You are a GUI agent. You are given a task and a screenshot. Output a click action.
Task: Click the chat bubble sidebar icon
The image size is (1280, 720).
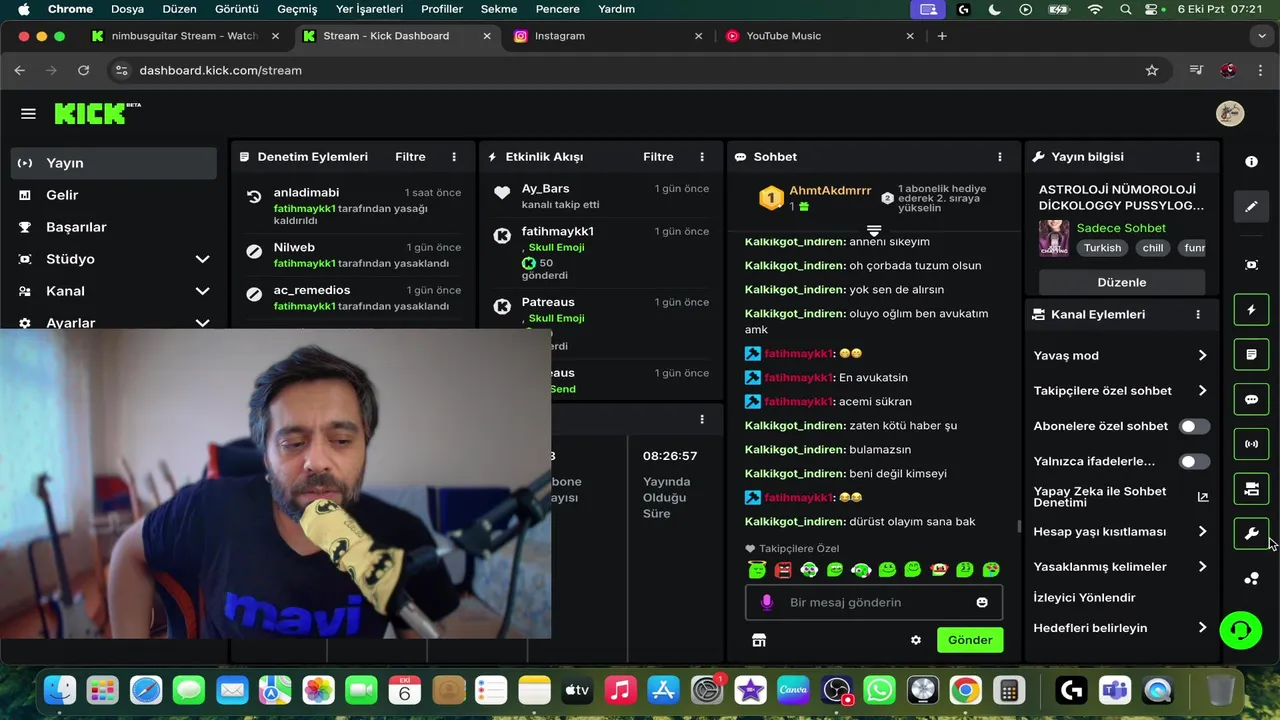coord(1251,400)
